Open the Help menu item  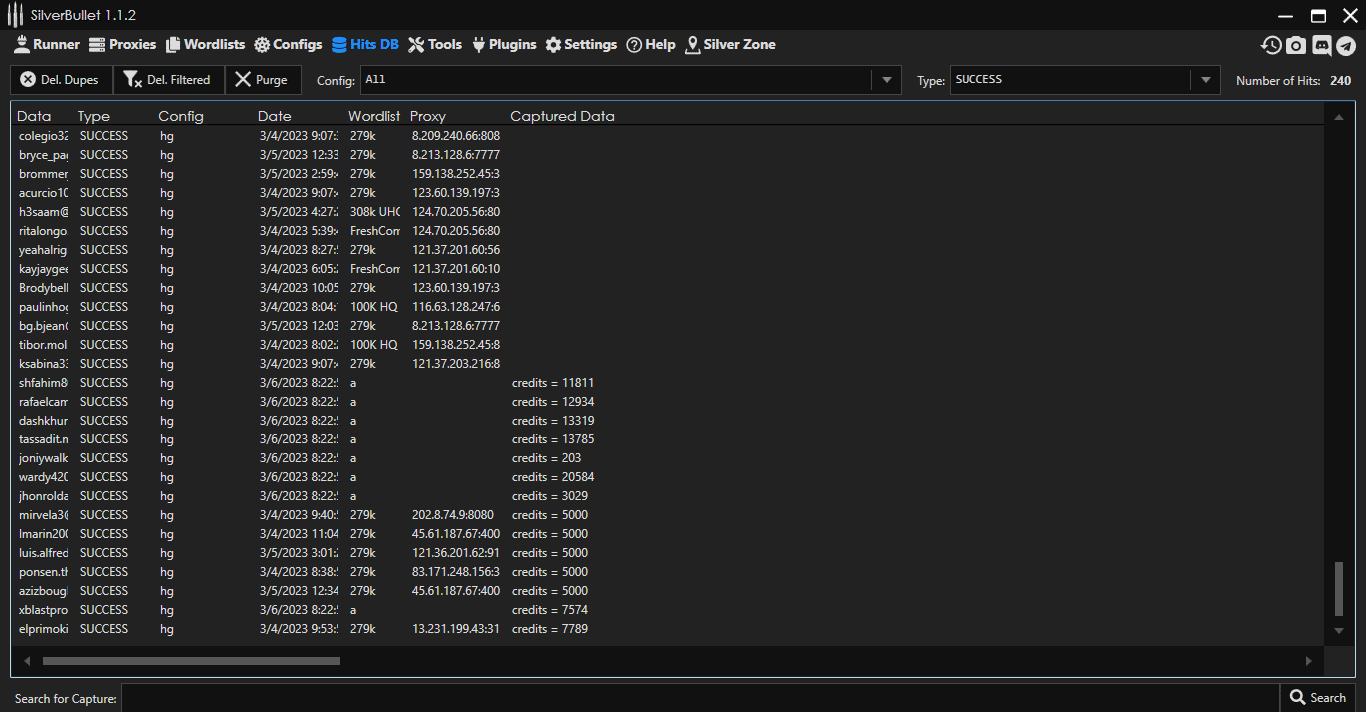(651, 45)
